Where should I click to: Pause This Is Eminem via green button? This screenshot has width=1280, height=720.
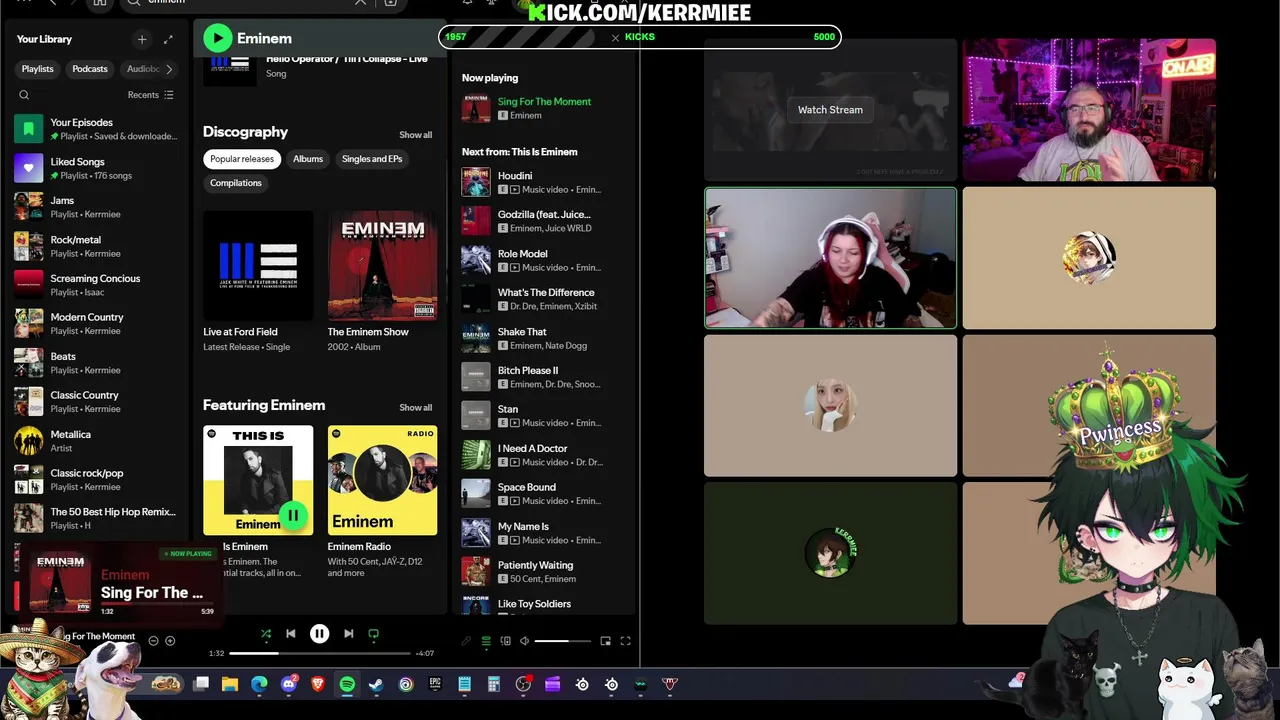point(293,516)
